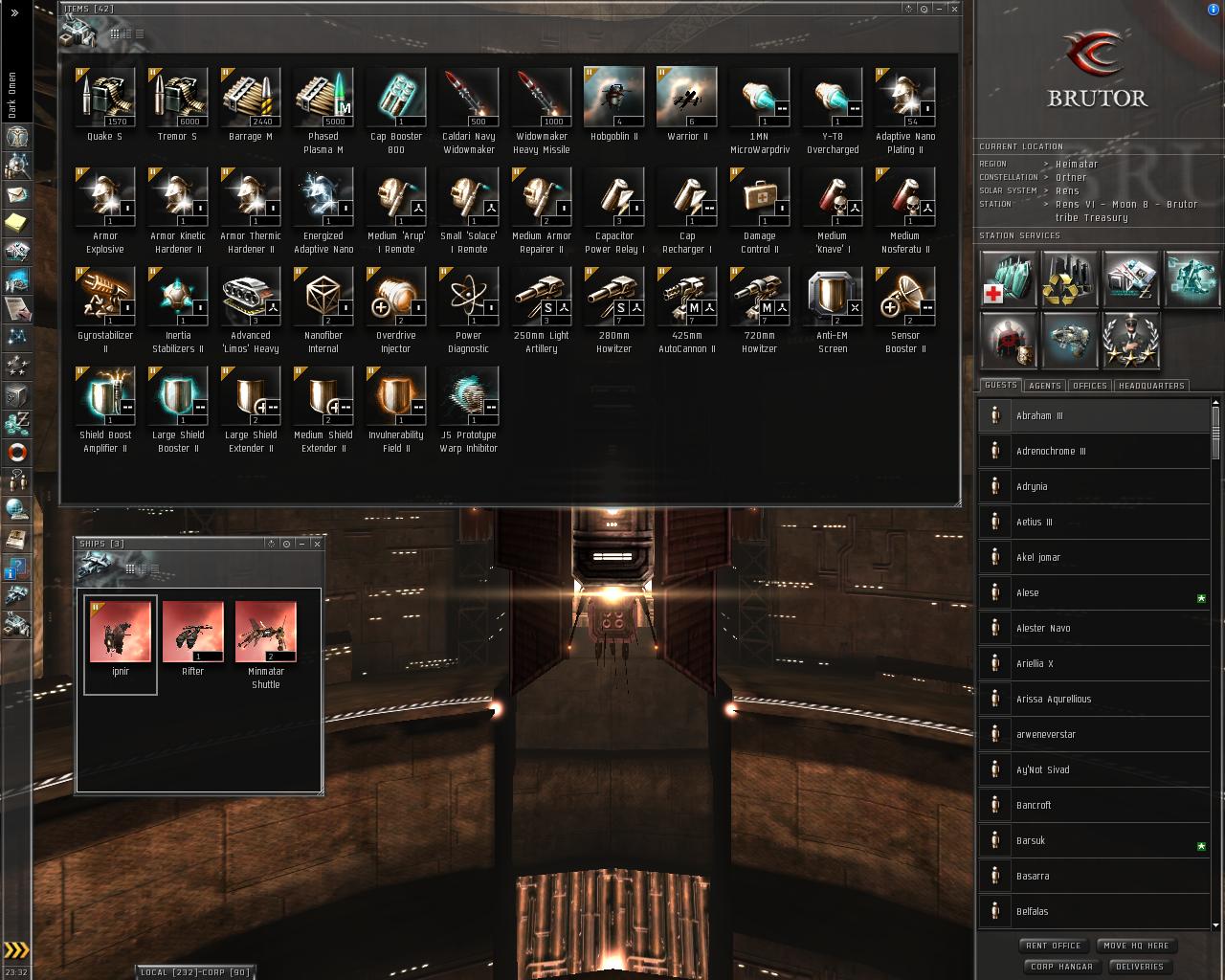The width and height of the screenshot is (1225, 980).
Task: Select the Nanofiber Internal module
Action: pos(323,311)
